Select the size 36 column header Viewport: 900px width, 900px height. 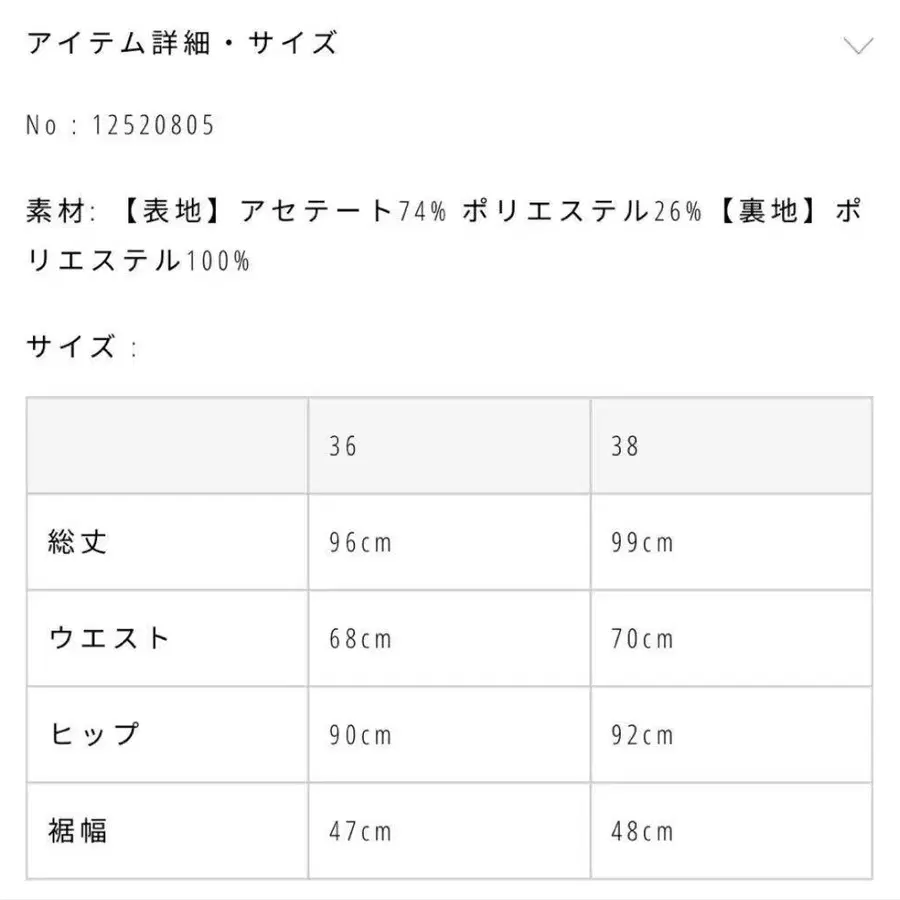click(x=343, y=446)
